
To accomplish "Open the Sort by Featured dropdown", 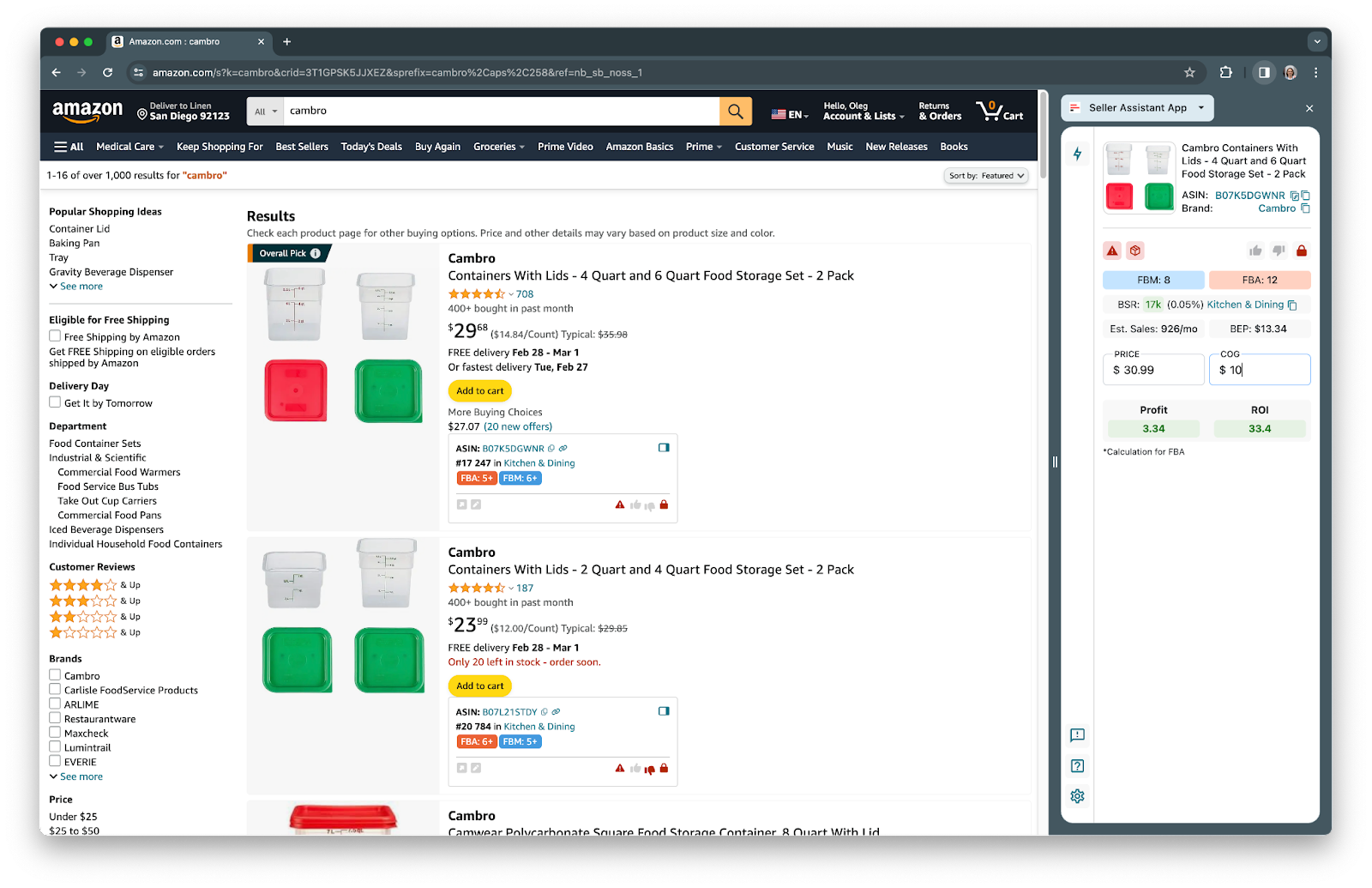I will [x=986, y=175].
